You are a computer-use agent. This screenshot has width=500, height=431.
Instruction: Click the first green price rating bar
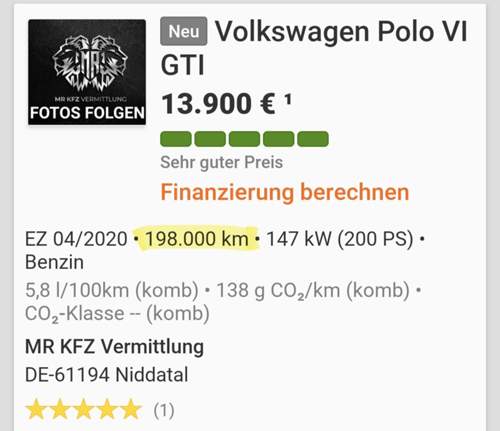pyautogui.click(x=176, y=139)
